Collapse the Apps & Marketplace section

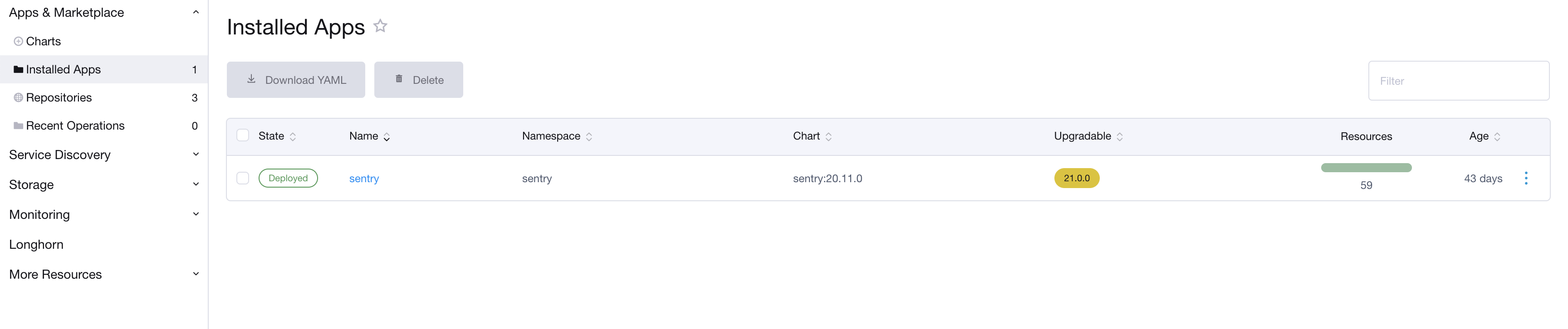point(196,12)
